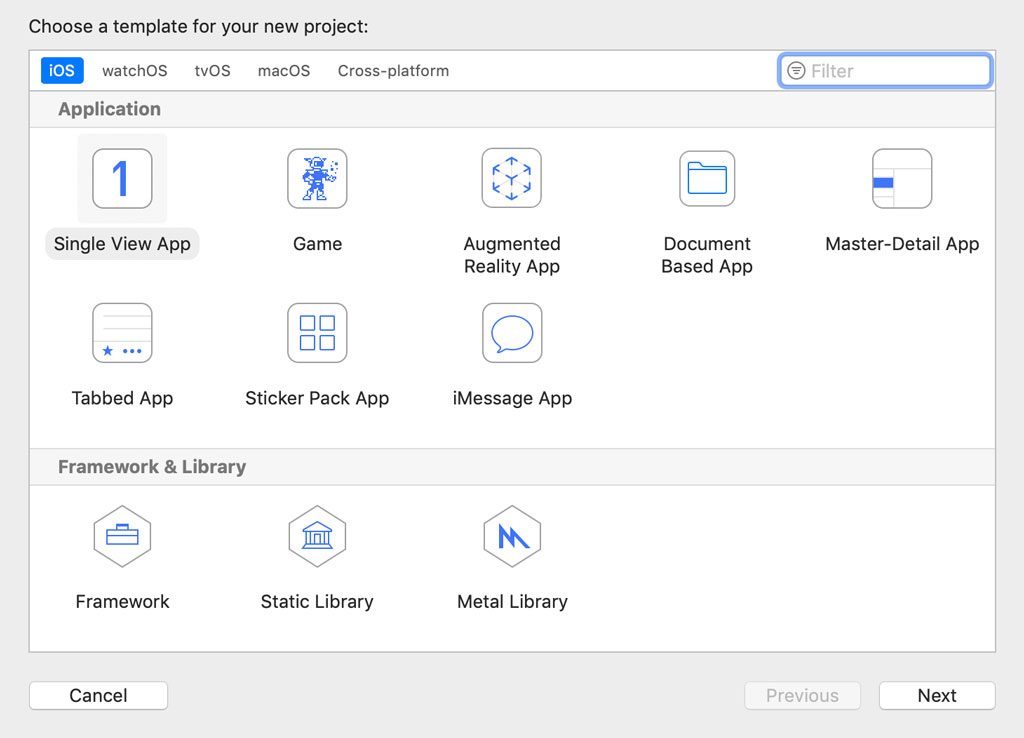Cancel the new project dialog
The height and width of the screenshot is (738, 1024).
pos(98,695)
